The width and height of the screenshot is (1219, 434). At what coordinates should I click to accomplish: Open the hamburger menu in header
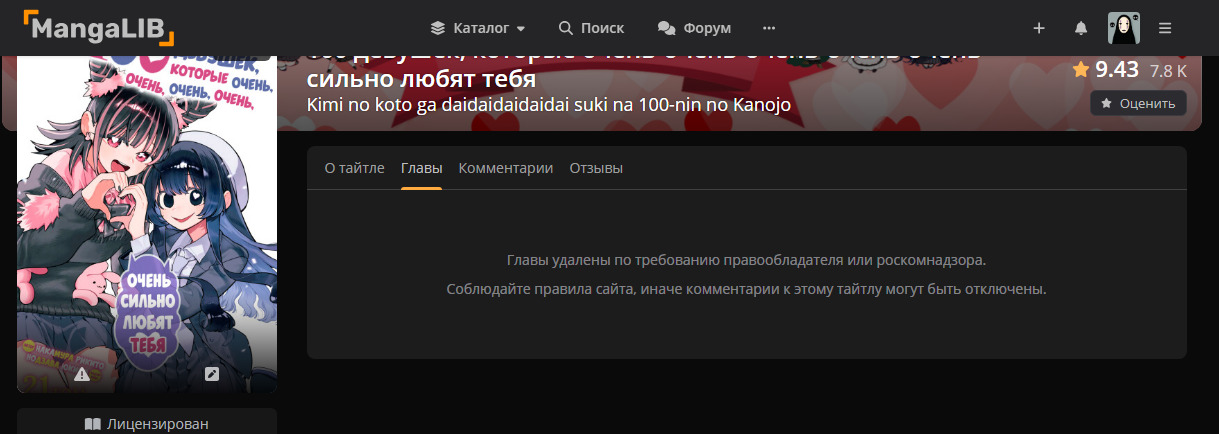click(x=1165, y=28)
